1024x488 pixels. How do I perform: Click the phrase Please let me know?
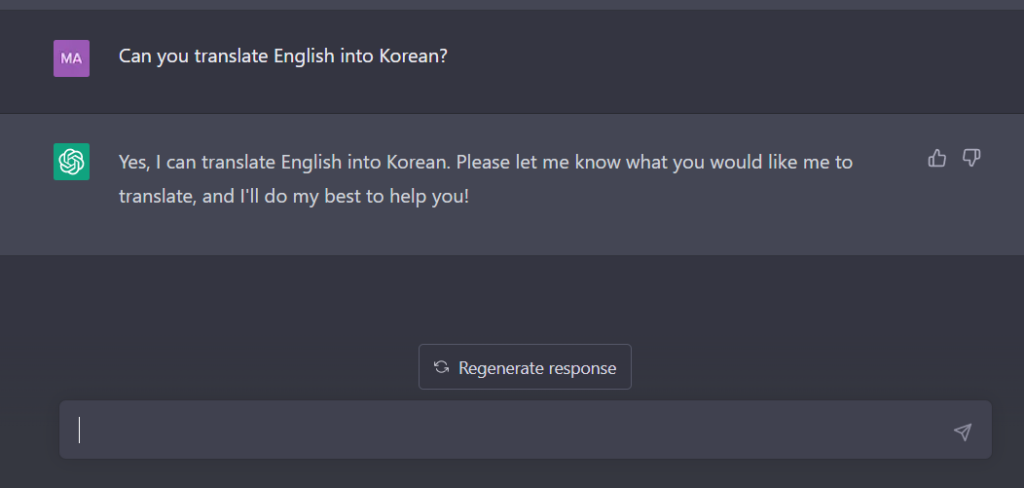pos(539,162)
